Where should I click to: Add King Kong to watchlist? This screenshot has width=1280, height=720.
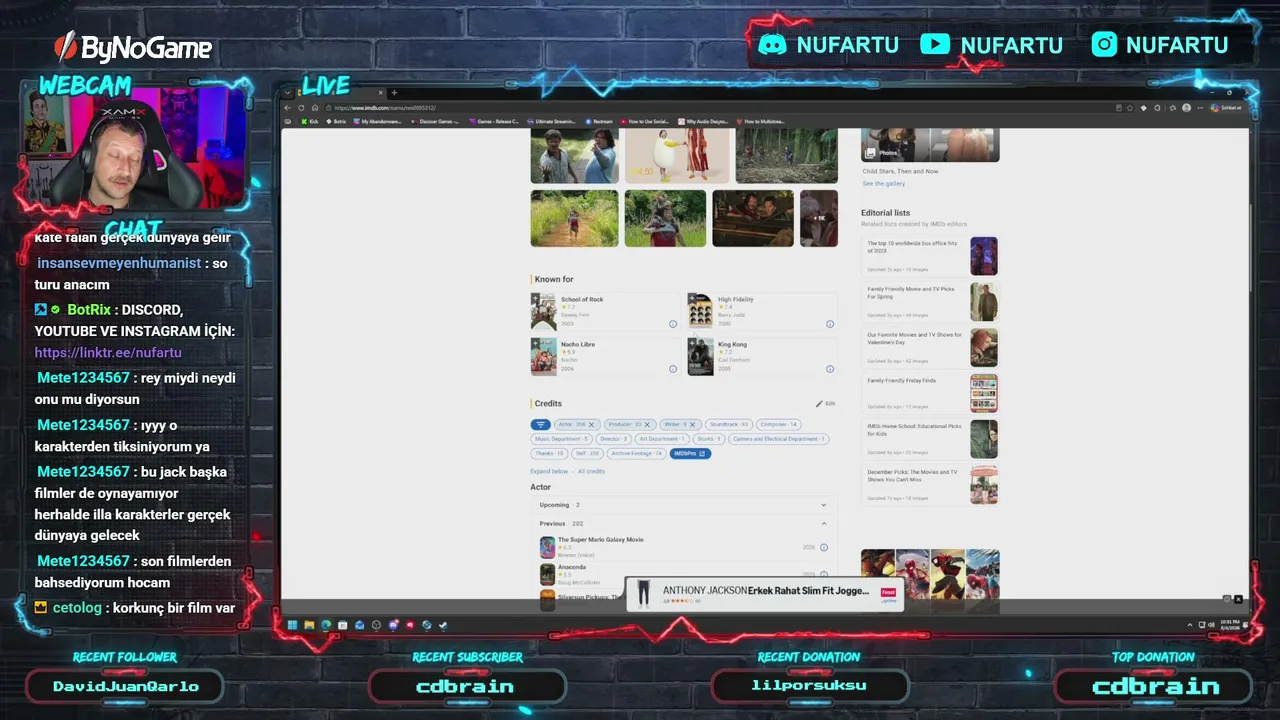click(691, 343)
